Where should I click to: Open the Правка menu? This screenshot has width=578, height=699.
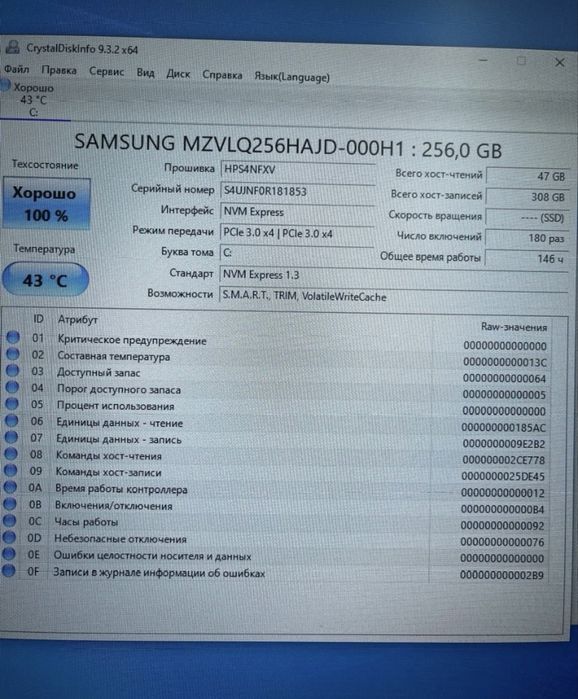pyautogui.click(x=59, y=70)
